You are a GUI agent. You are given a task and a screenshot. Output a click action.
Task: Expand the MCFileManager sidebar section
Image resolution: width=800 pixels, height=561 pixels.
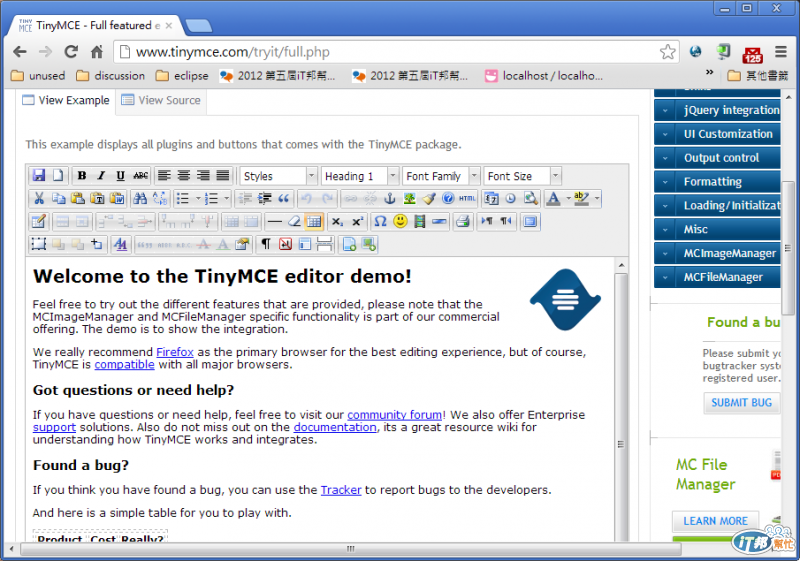point(717,277)
